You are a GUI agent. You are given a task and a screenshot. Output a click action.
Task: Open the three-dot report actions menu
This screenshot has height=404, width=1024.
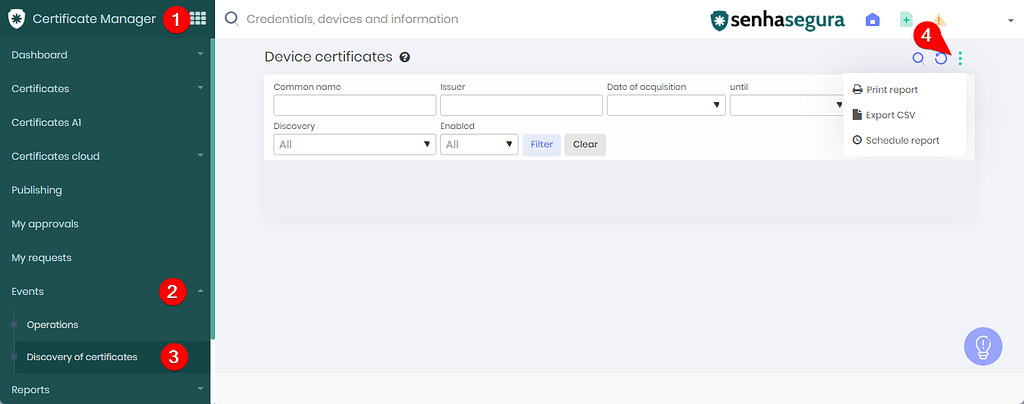pos(960,59)
